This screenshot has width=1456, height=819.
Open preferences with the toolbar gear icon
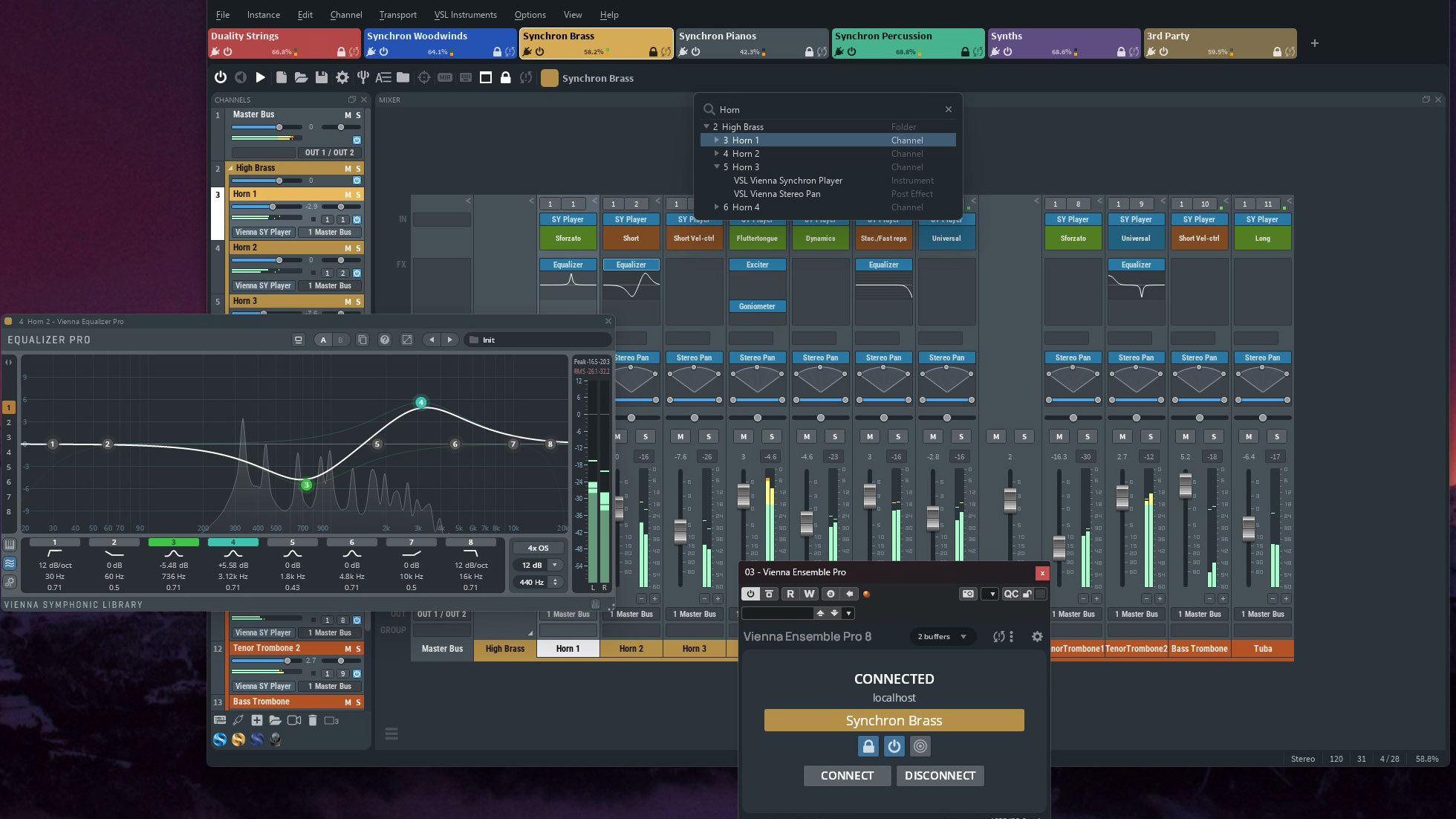[342, 77]
